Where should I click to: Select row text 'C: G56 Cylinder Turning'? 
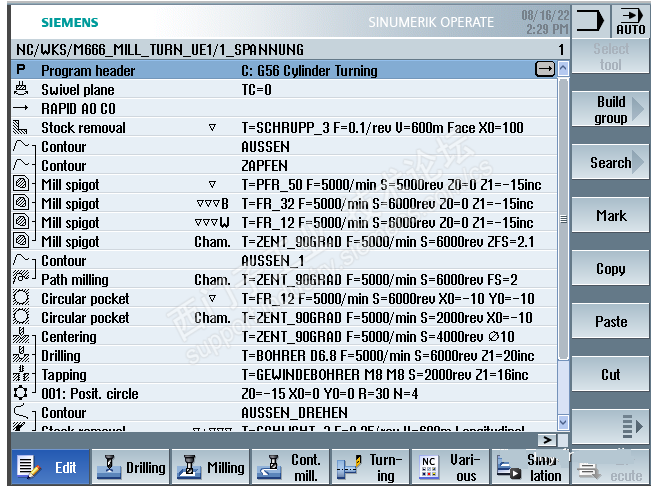tap(309, 70)
